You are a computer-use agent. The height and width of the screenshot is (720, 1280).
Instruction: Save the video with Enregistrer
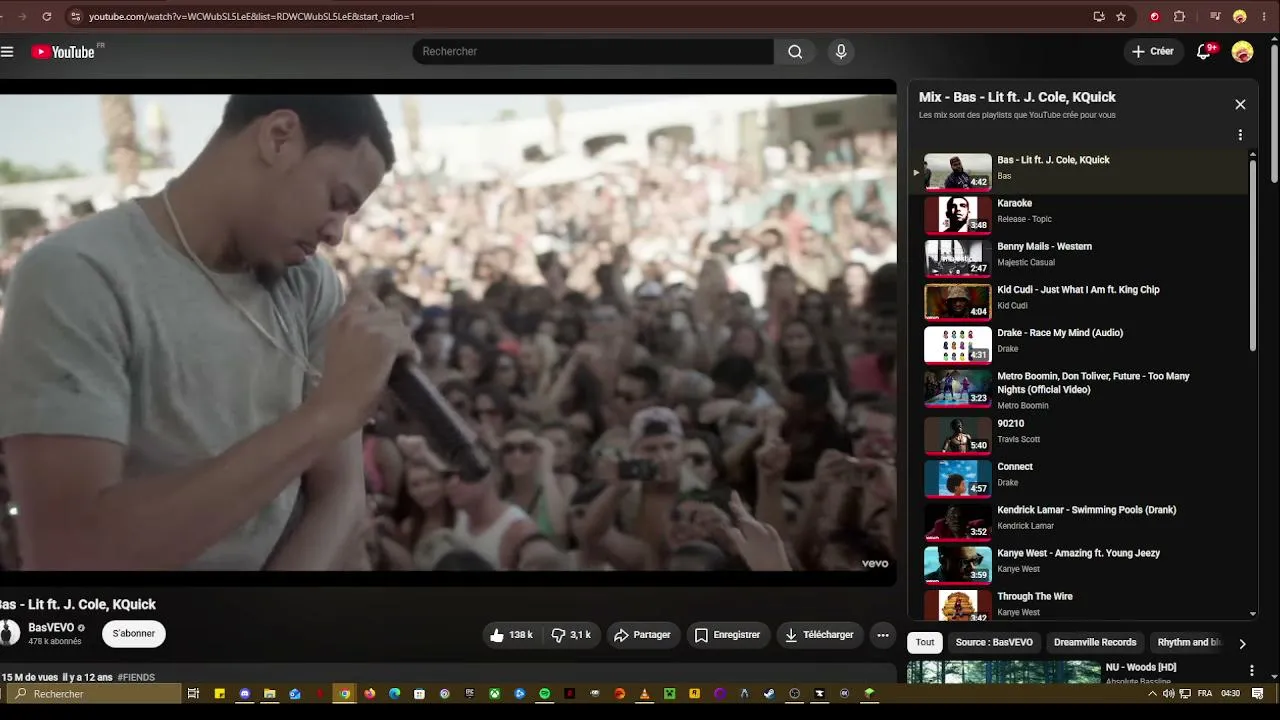click(727, 635)
